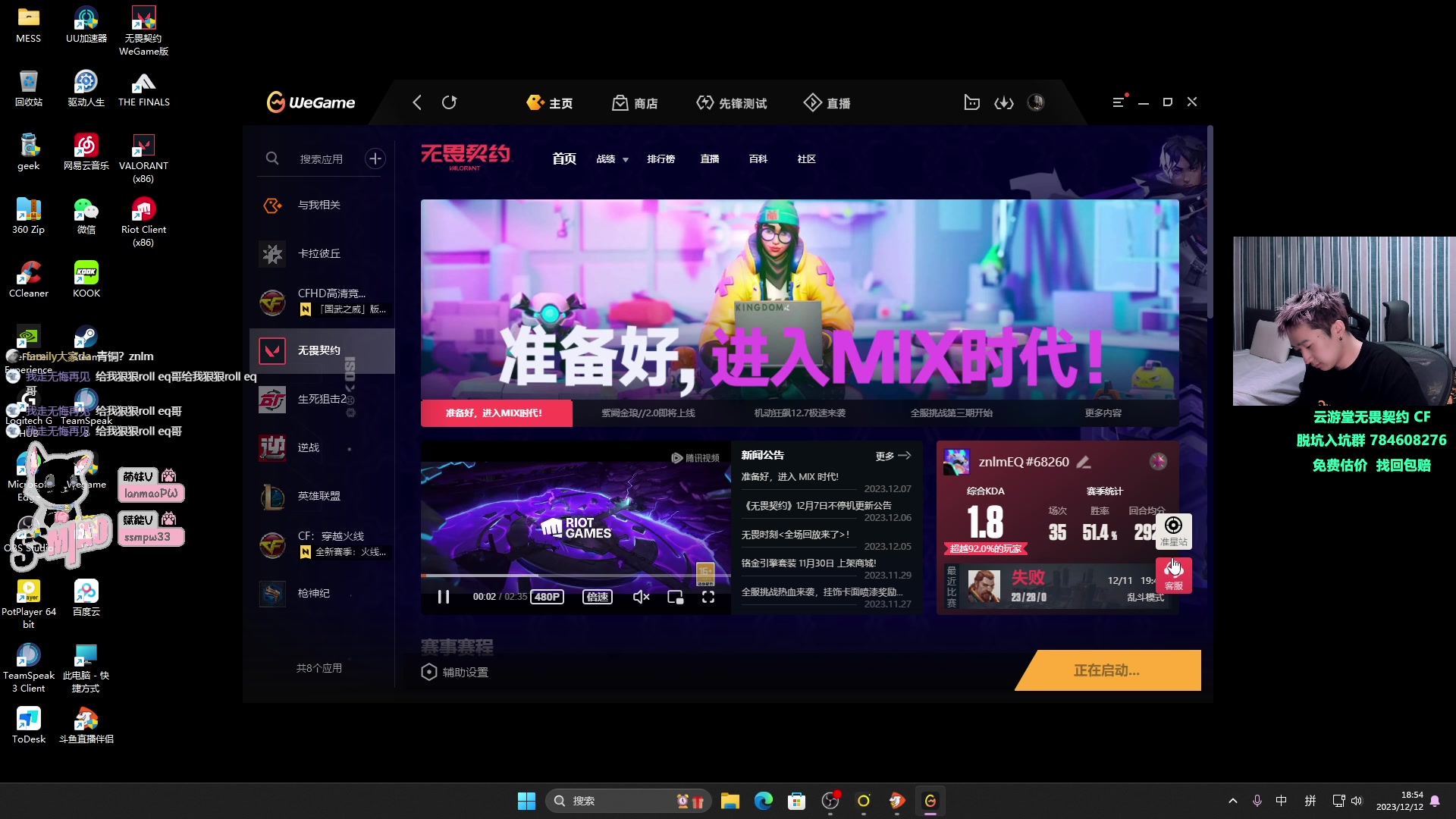Mute or unmute the video volume
Viewport: 1456px width, 819px height.
641,597
